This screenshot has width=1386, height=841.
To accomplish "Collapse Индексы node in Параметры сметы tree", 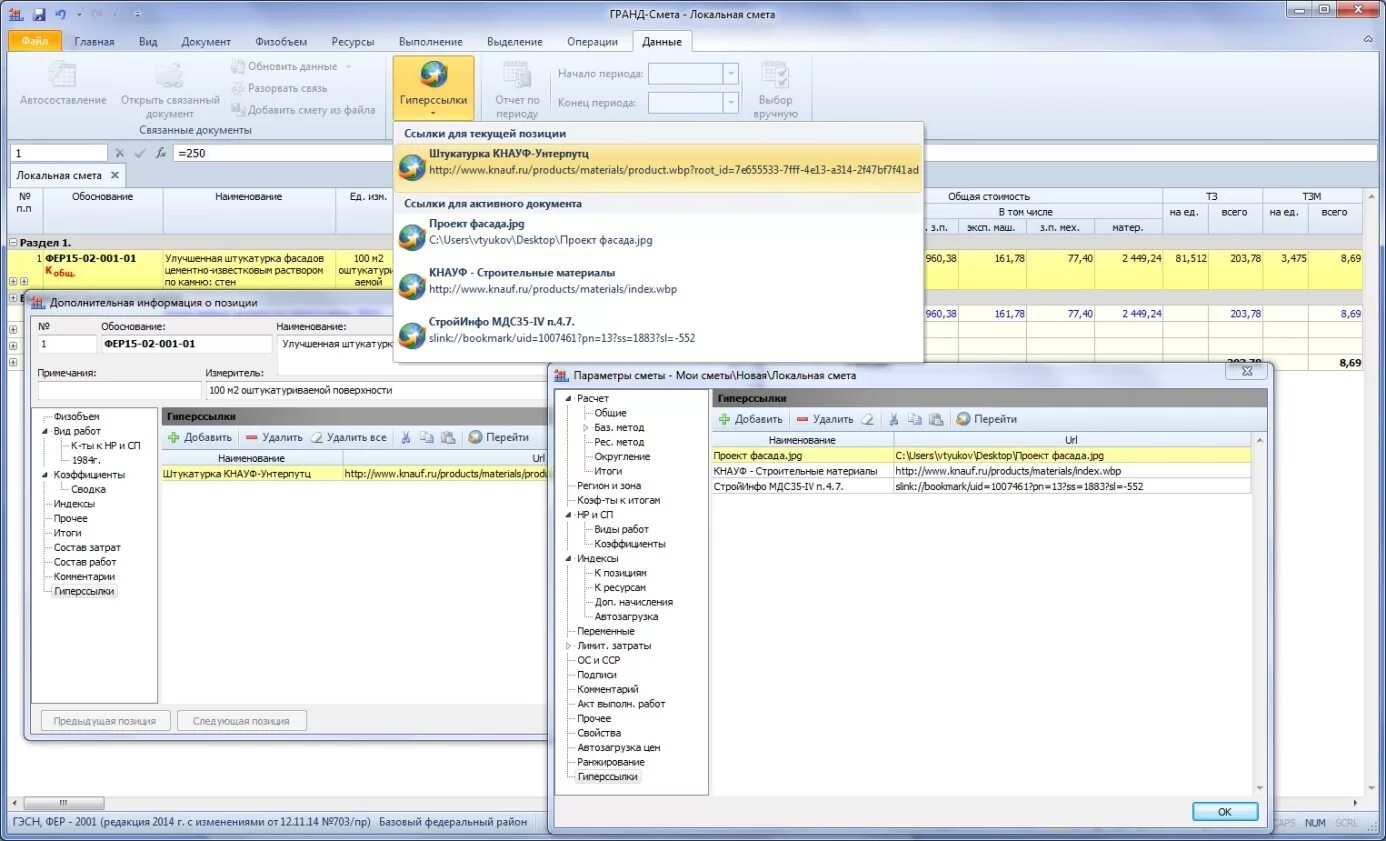I will click(569, 558).
